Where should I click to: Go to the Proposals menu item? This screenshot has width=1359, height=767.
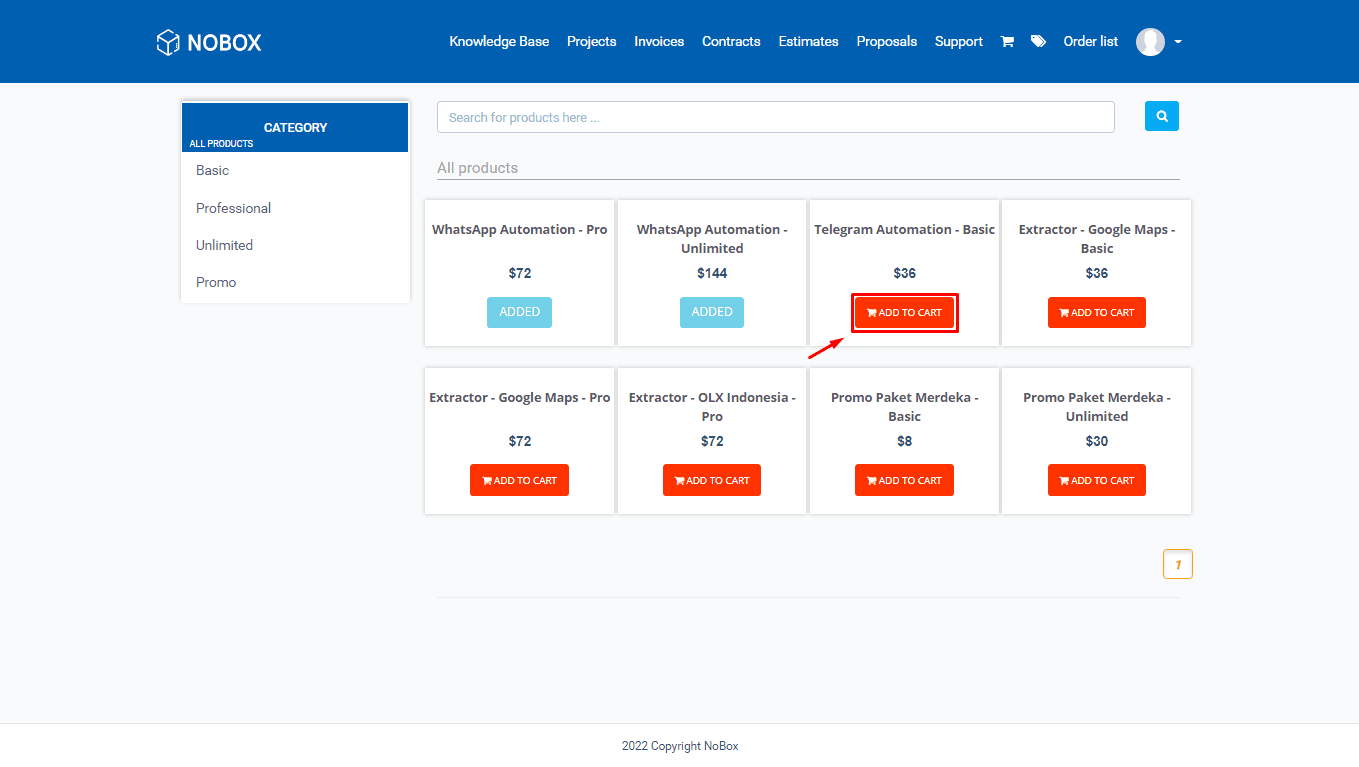[886, 41]
